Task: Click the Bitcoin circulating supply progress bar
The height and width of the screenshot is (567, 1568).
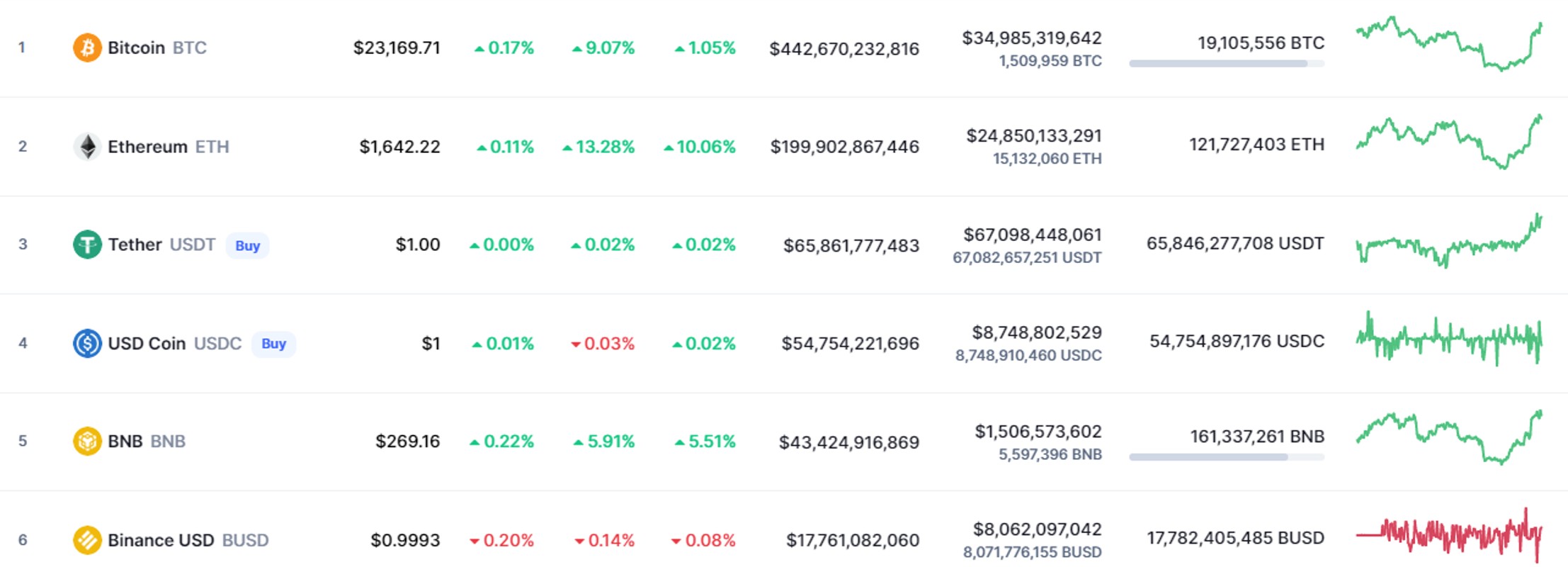Action: click(x=1227, y=64)
